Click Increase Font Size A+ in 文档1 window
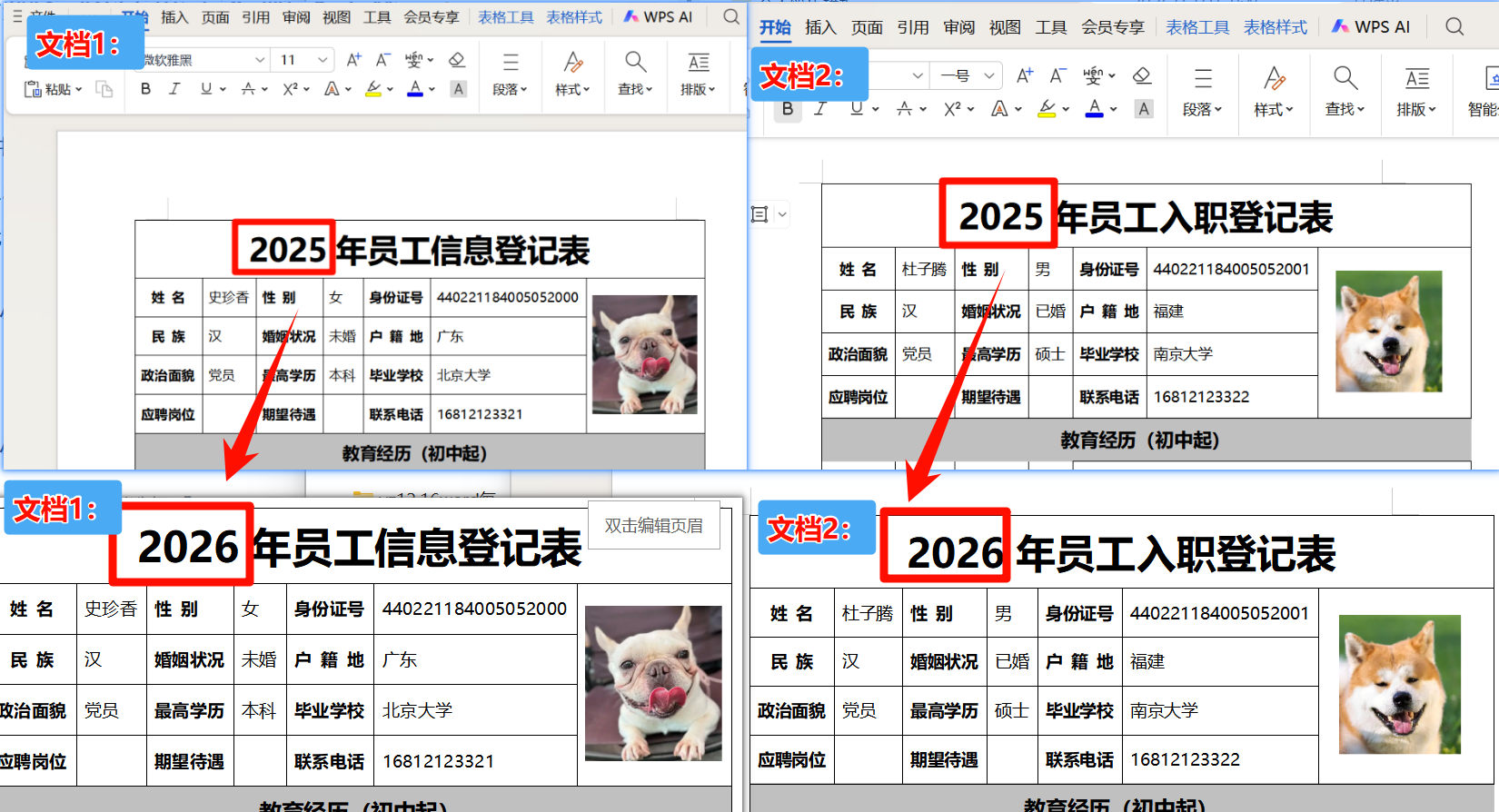The width and height of the screenshot is (1499, 812). click(353, 60)
